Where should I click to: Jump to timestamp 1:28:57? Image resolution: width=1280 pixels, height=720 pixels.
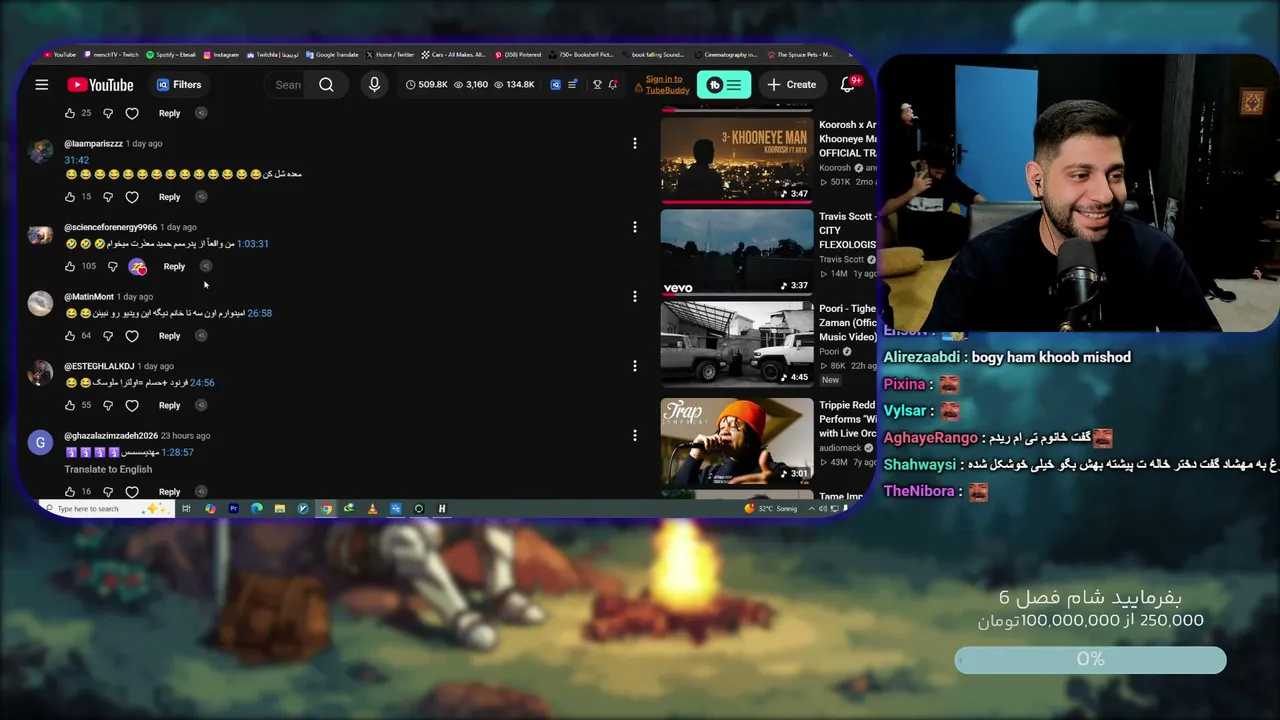[177, 453]
